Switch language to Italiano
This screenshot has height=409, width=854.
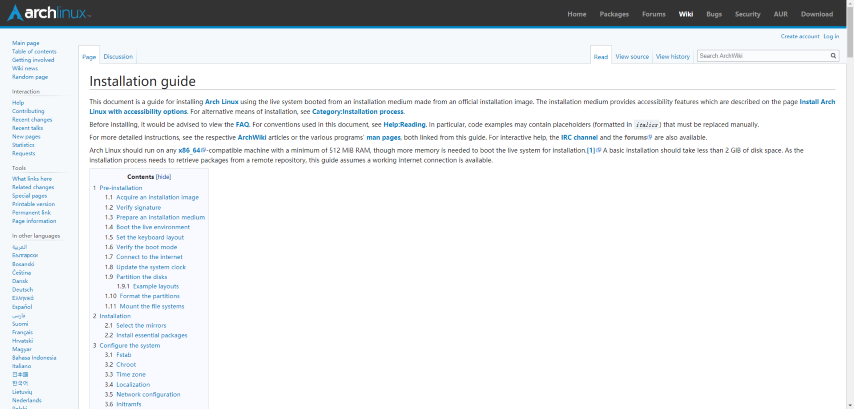click(x=21, y=367)
